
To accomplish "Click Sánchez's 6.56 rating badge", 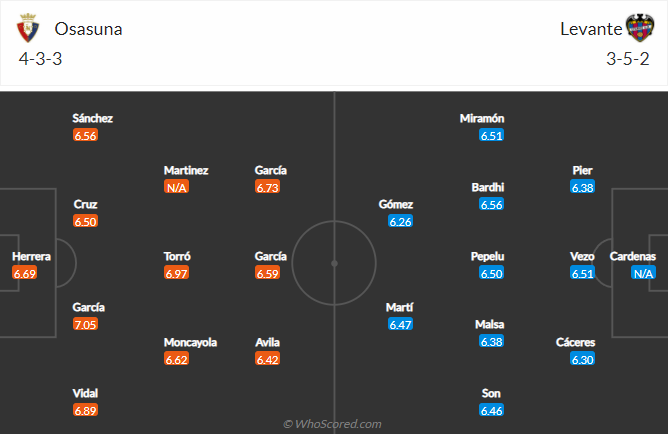I will point(86,135).
